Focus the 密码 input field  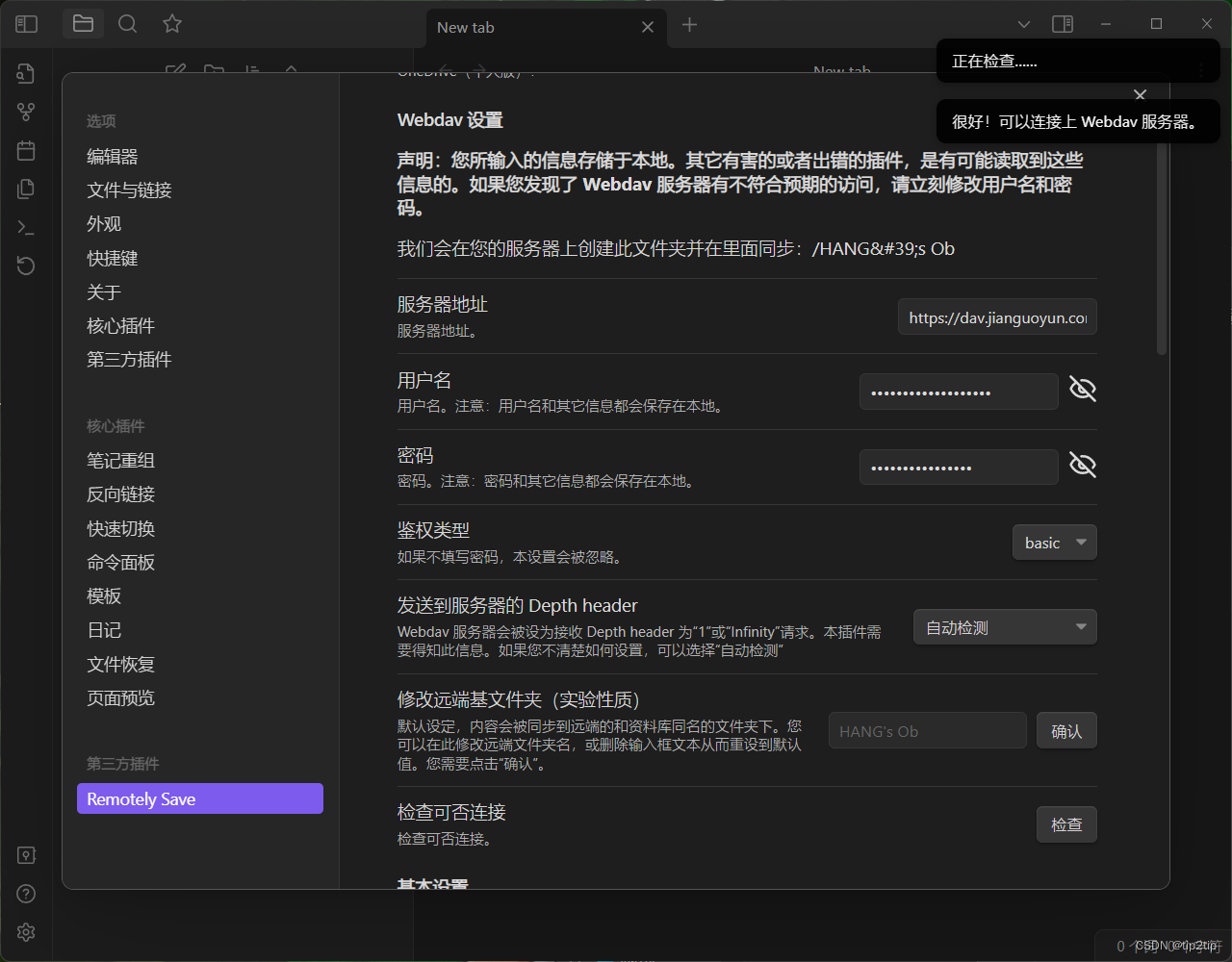click(959, 468)
